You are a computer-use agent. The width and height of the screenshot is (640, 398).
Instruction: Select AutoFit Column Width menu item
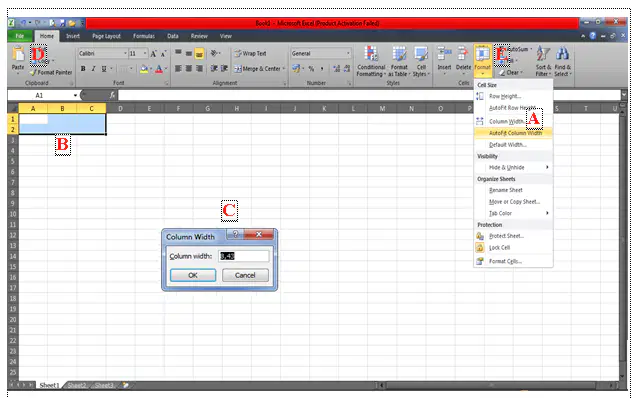513,133
